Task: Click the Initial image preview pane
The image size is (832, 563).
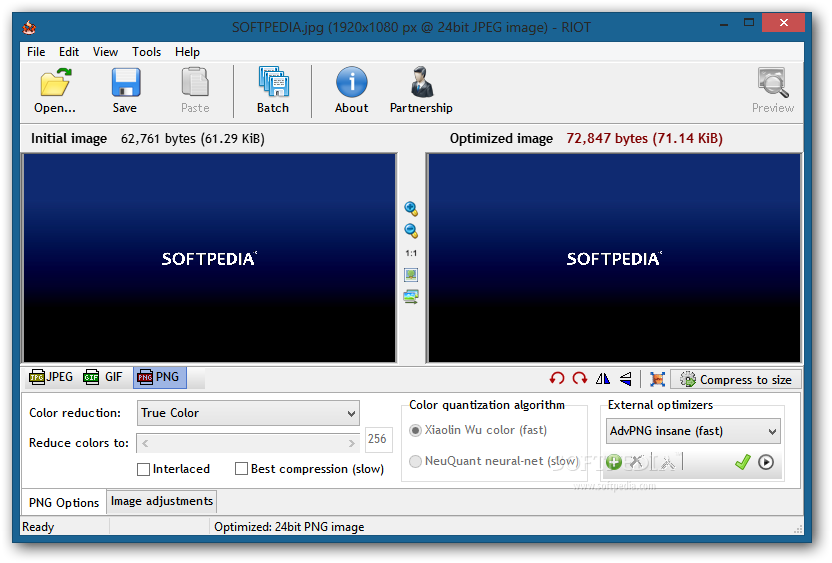Action: pyautogui.click(x=209, y=258)
